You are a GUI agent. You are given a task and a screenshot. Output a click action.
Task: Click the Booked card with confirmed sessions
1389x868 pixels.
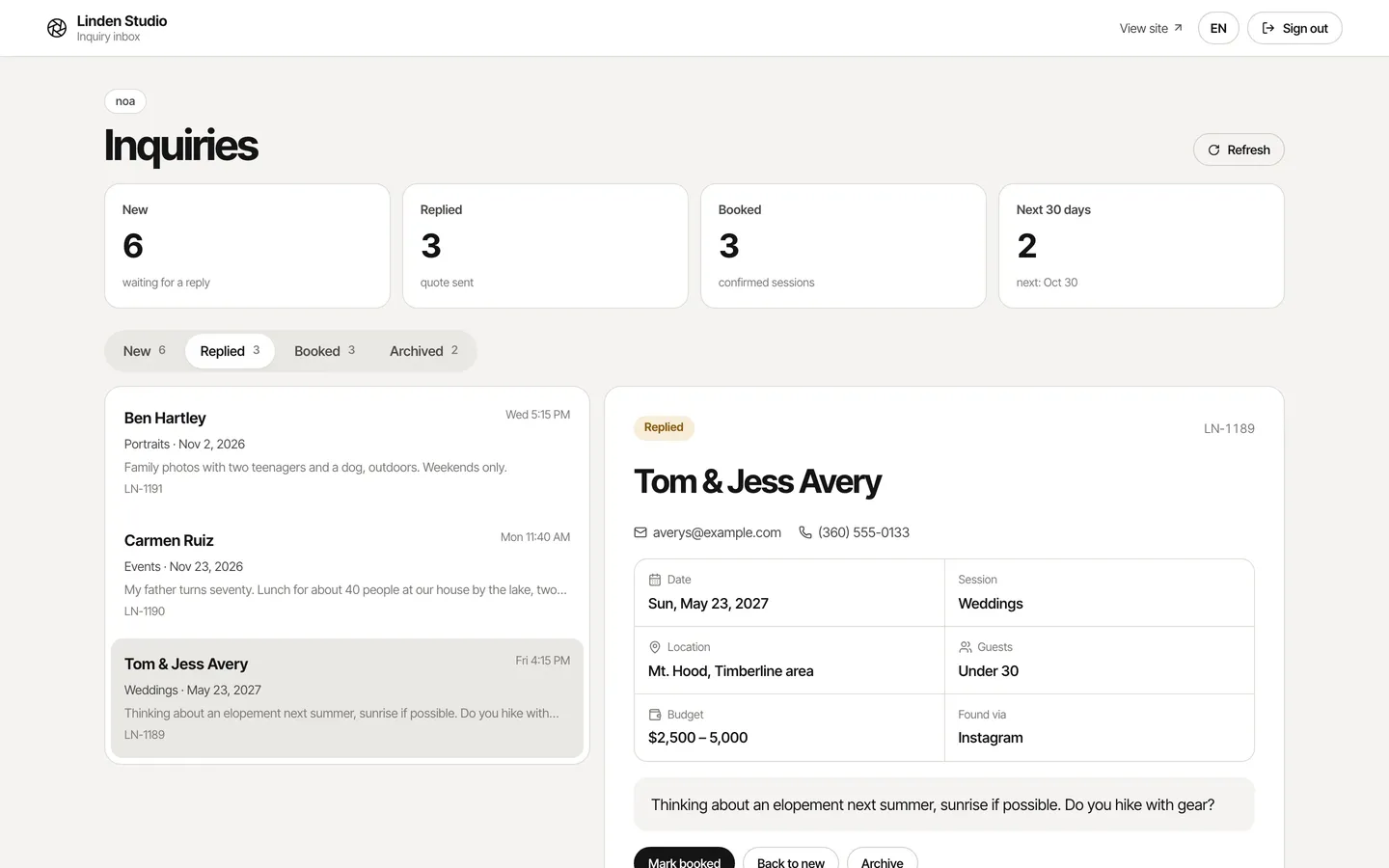pos(843,246)
